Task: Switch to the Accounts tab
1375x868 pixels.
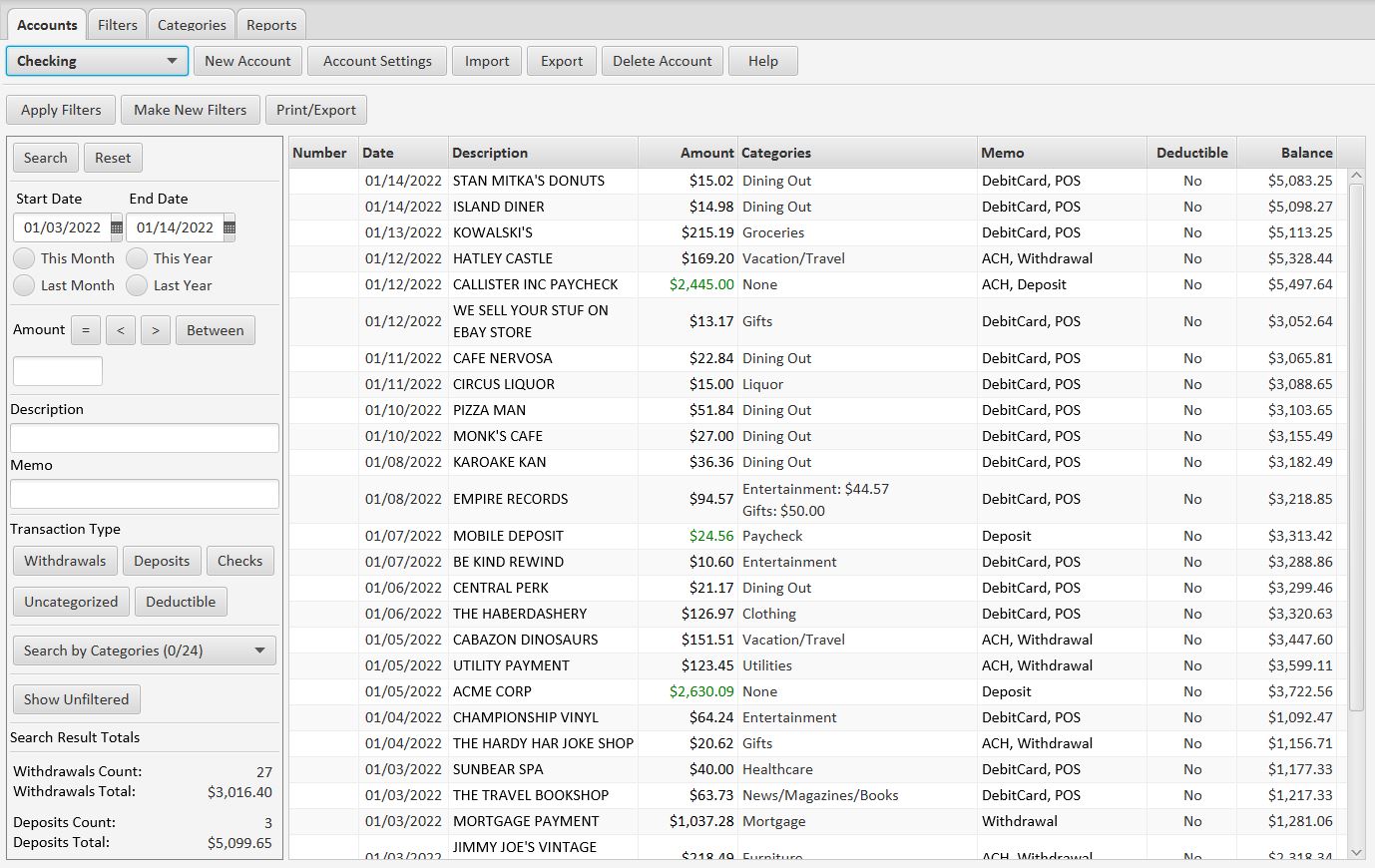Action: click(47, 24)
